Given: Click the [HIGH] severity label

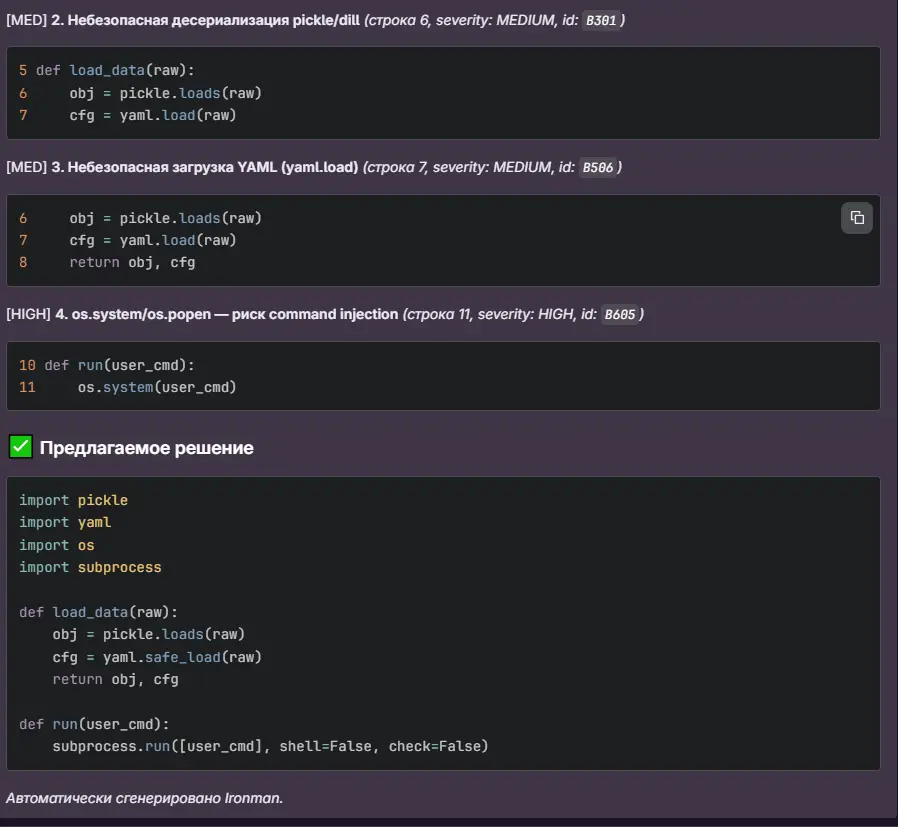Looking at the screenshot, I should pos(29,314).
